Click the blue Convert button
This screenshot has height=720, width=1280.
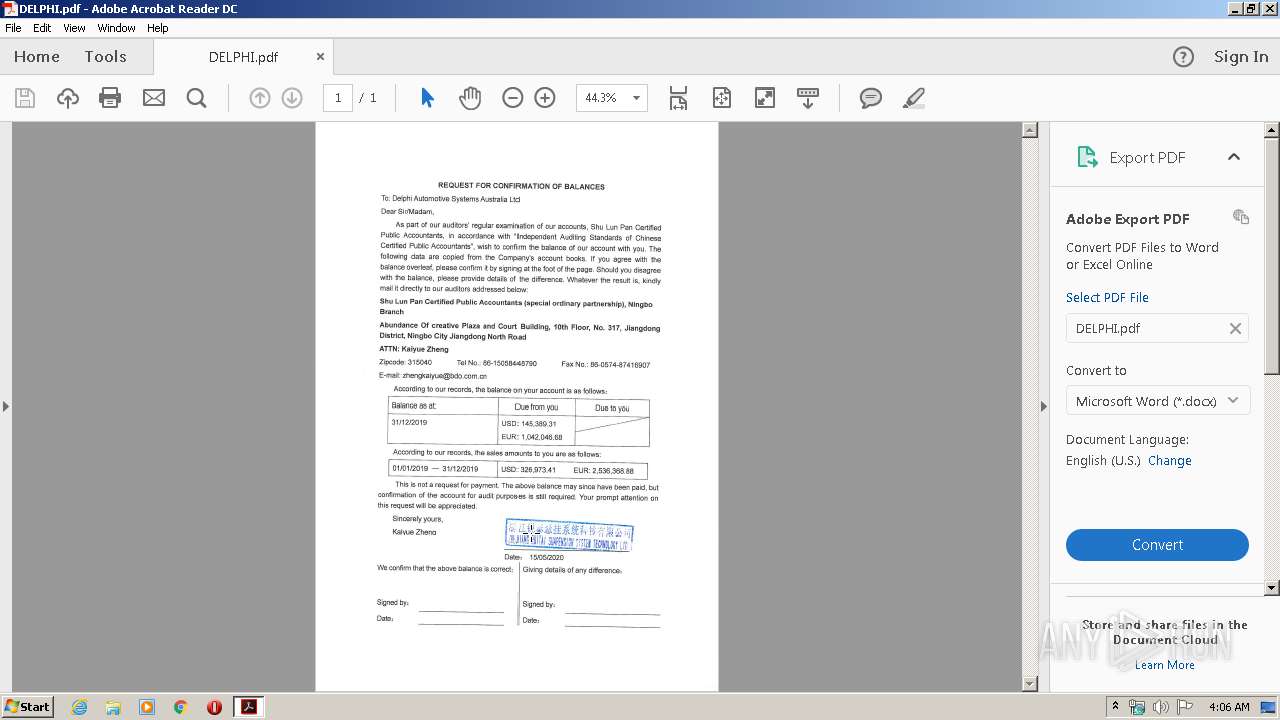pyautogui.click(x=1157, y=545)
